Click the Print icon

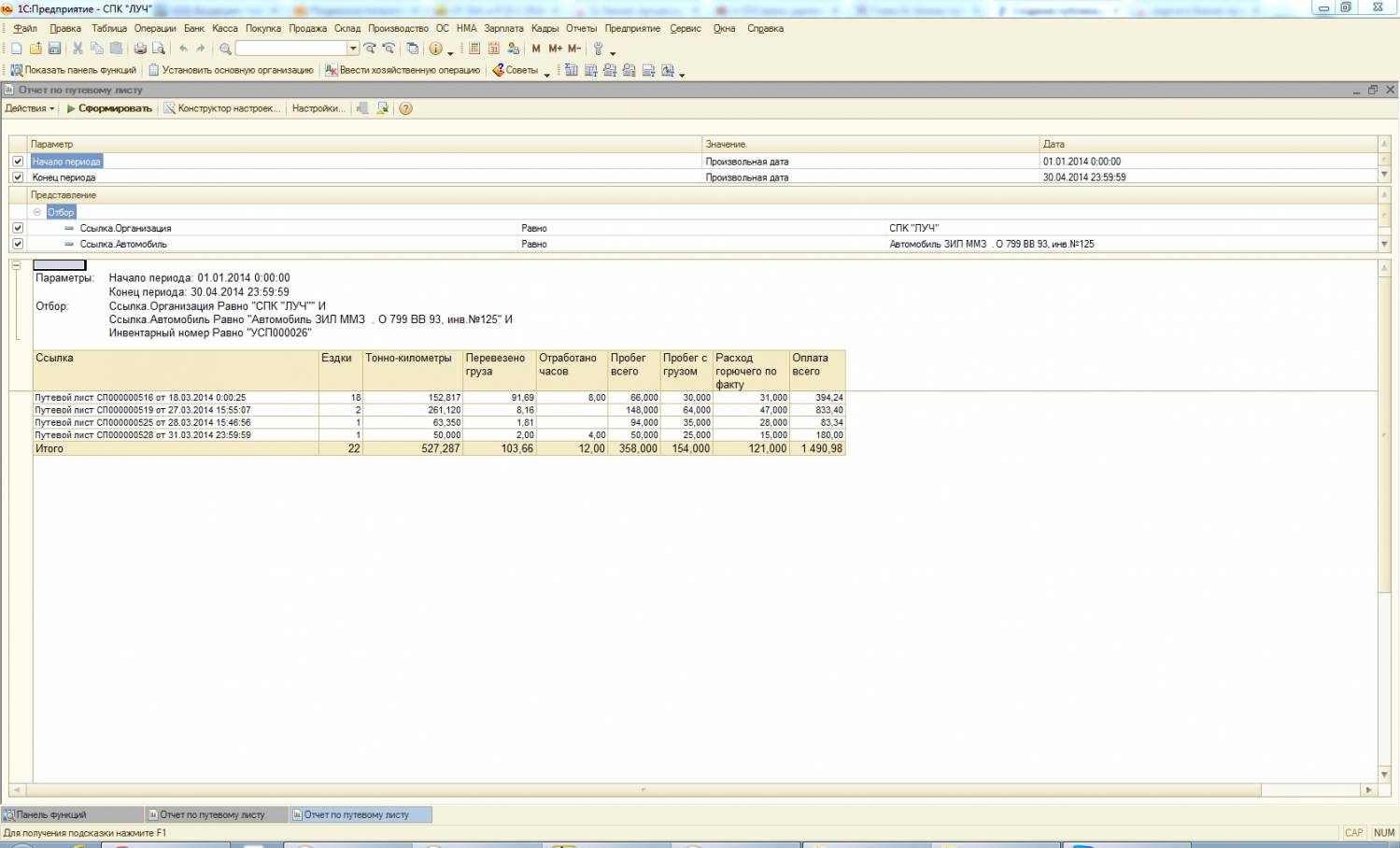click(140, 49)
